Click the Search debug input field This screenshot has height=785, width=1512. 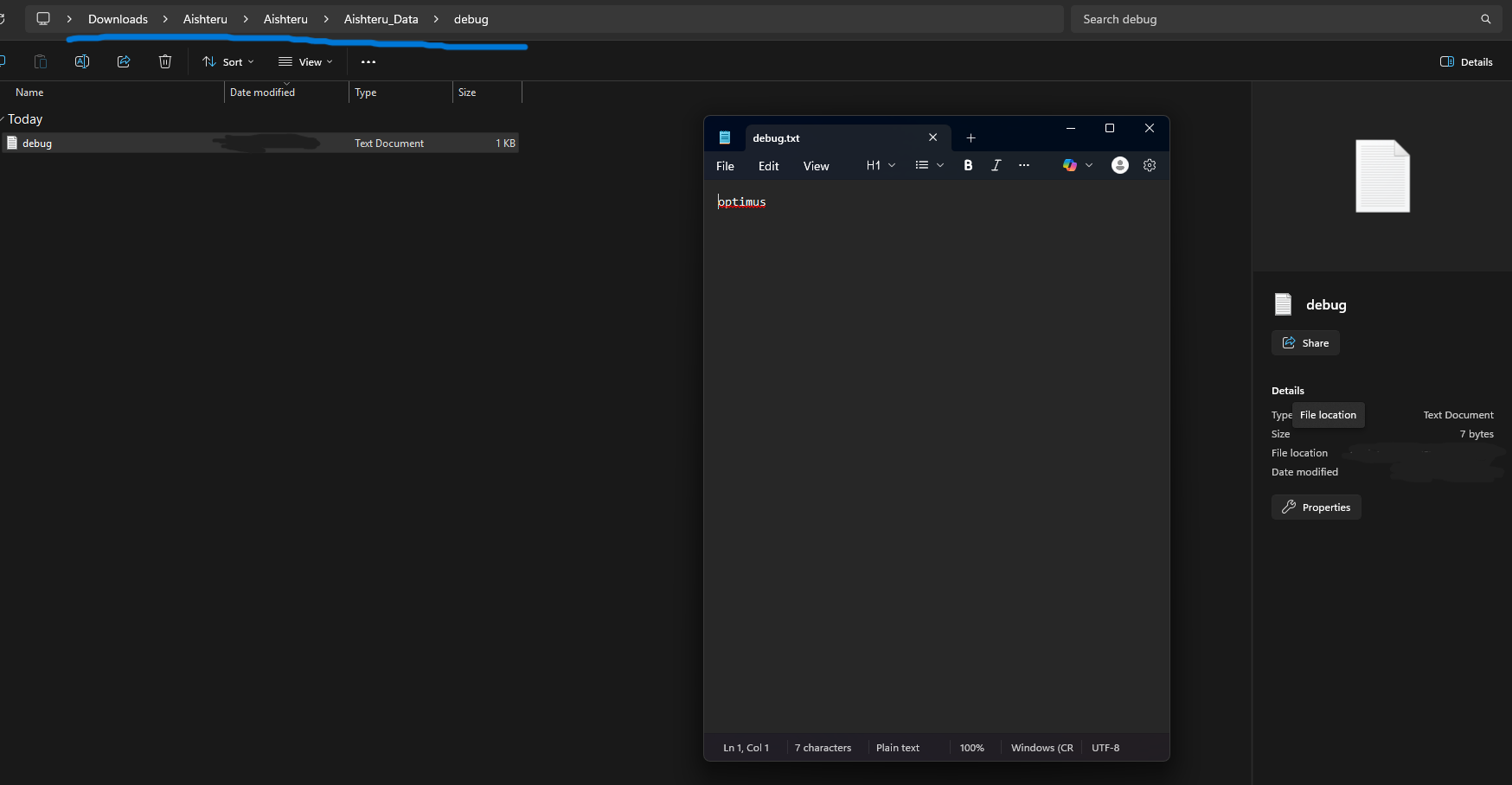coord(1276,19)
